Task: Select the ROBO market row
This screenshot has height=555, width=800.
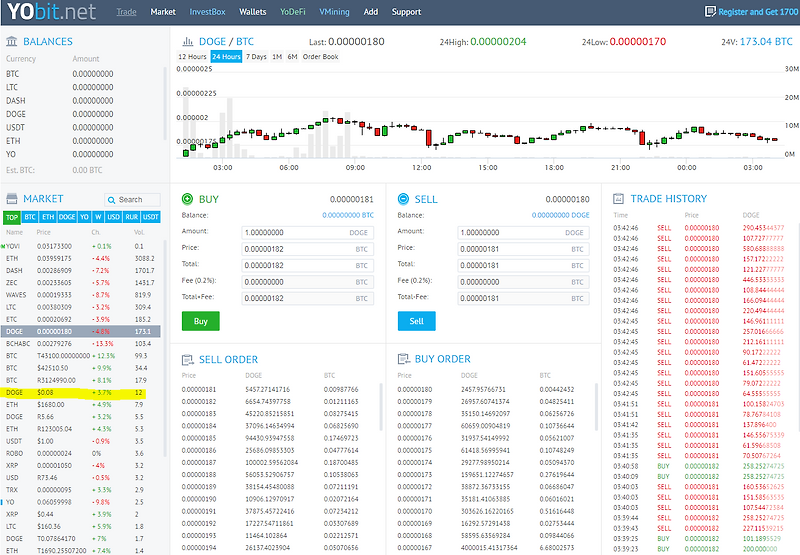Action: coord(81,453)
